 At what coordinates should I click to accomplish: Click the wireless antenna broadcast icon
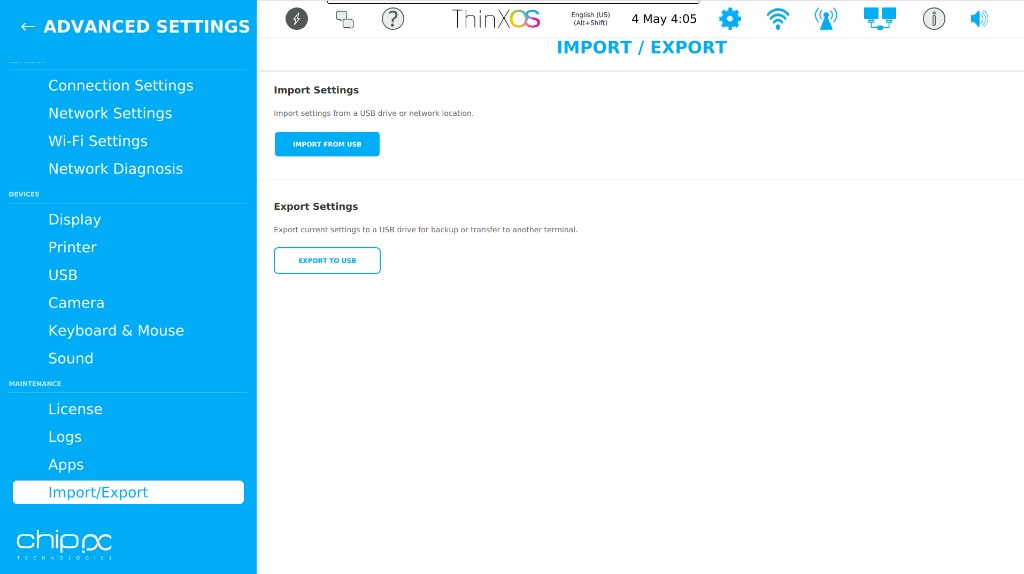coord(825,19)
